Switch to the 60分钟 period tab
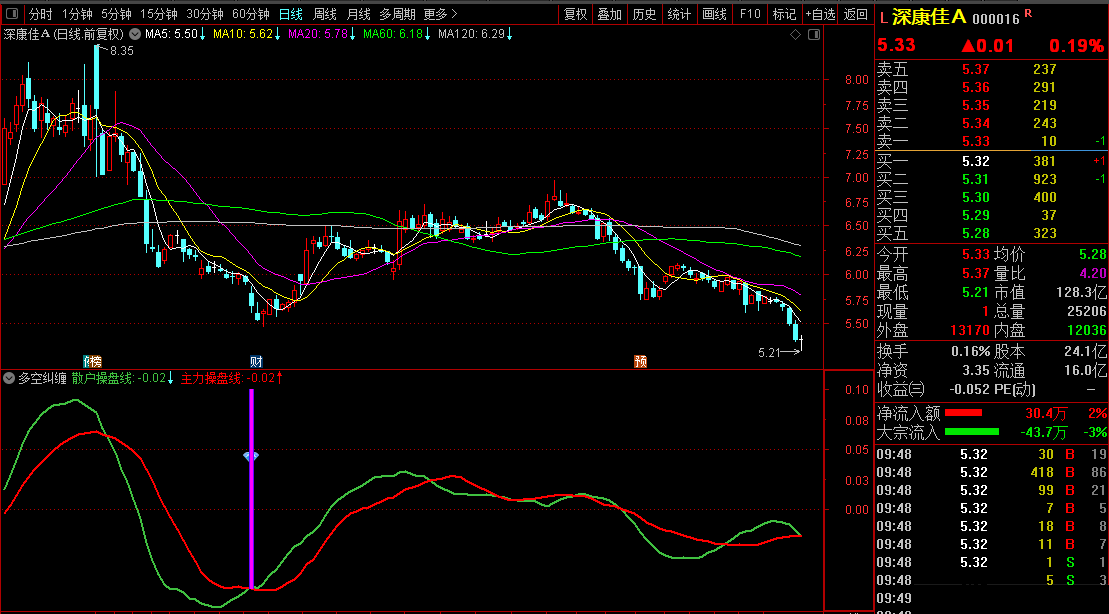This screenshot has height=614, width=1109. [250, 14]
